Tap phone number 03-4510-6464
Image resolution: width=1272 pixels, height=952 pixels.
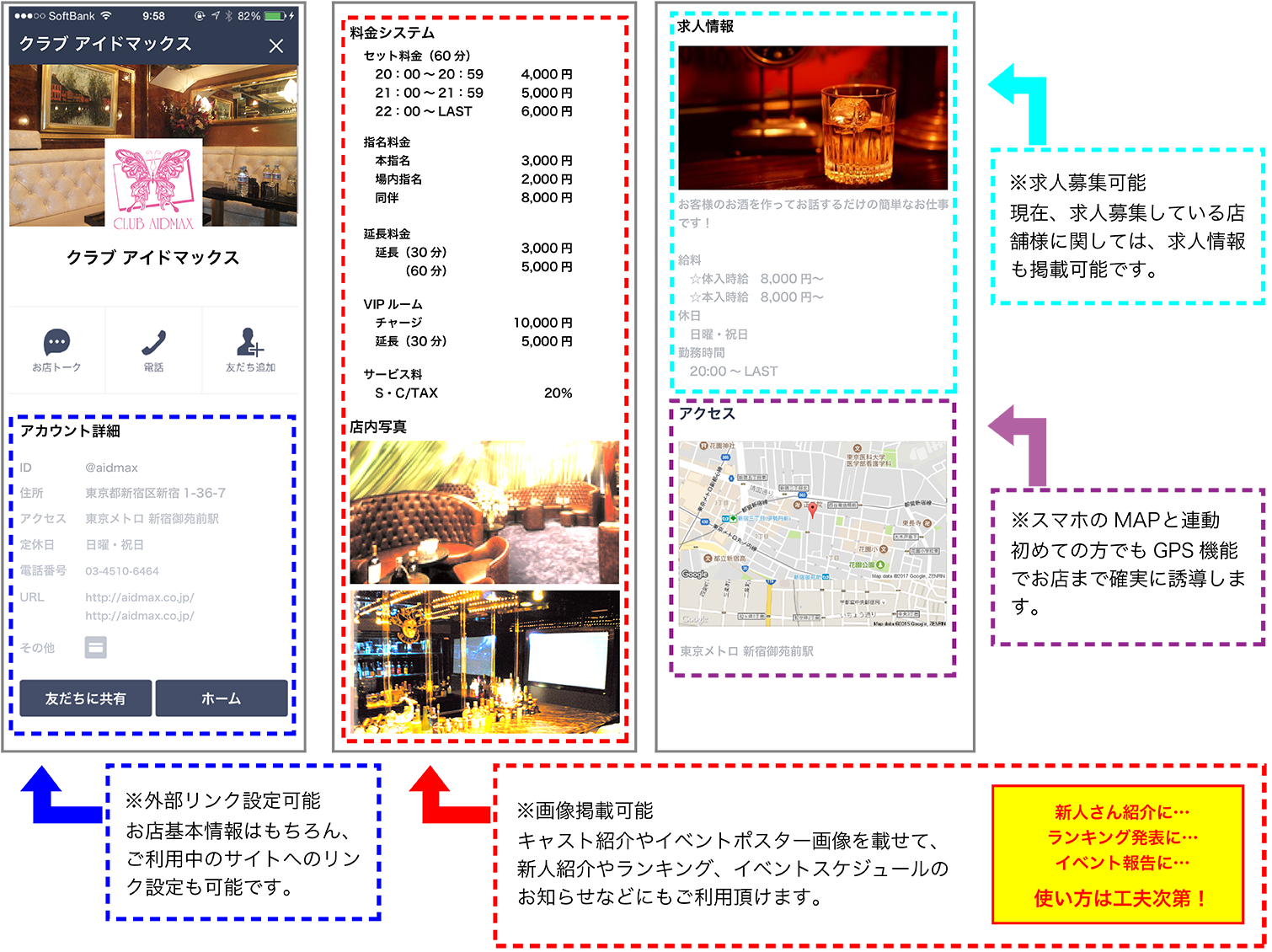tap(122, 571)
